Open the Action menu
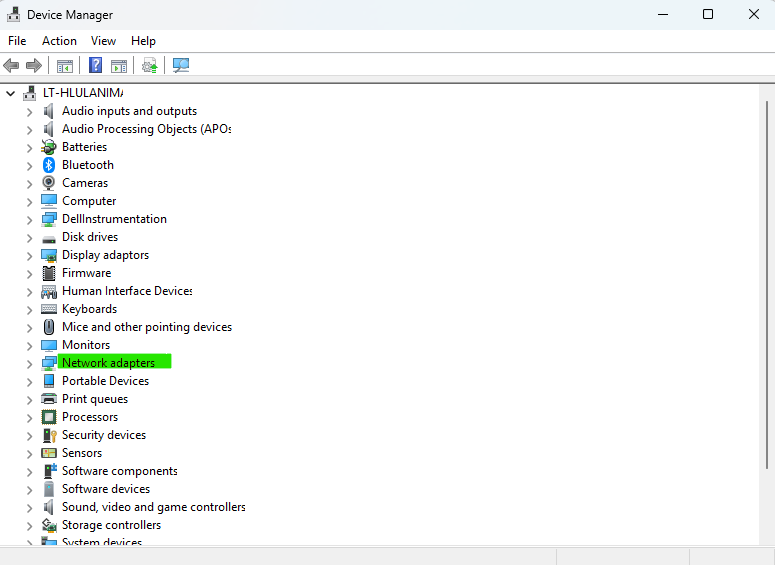This screenshot has height=565, width=775. pyautogui.click(x=59, y=41)
